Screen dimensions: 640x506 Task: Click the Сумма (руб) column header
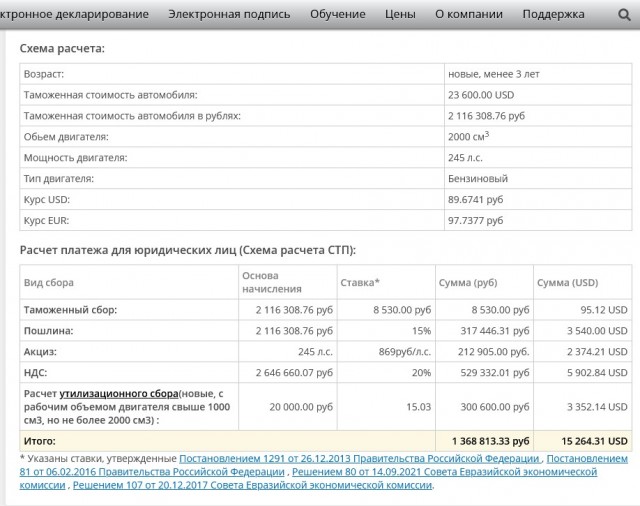click(468, 282)
